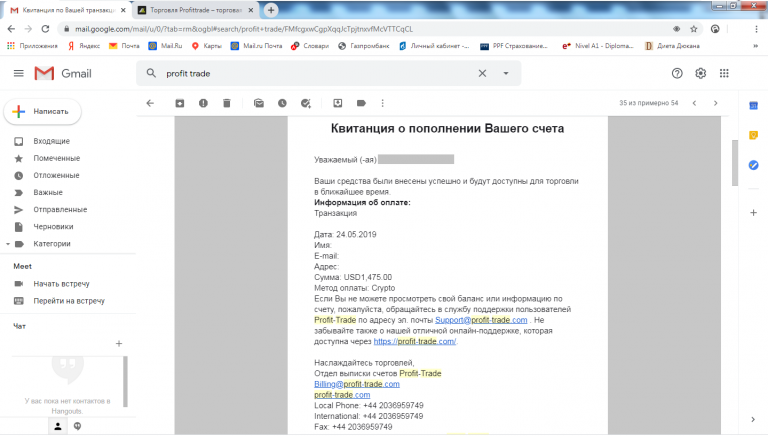The height and width of the screenshot is (436, 768).
Task: Go to newer message arrow
Action: [694, 103]
